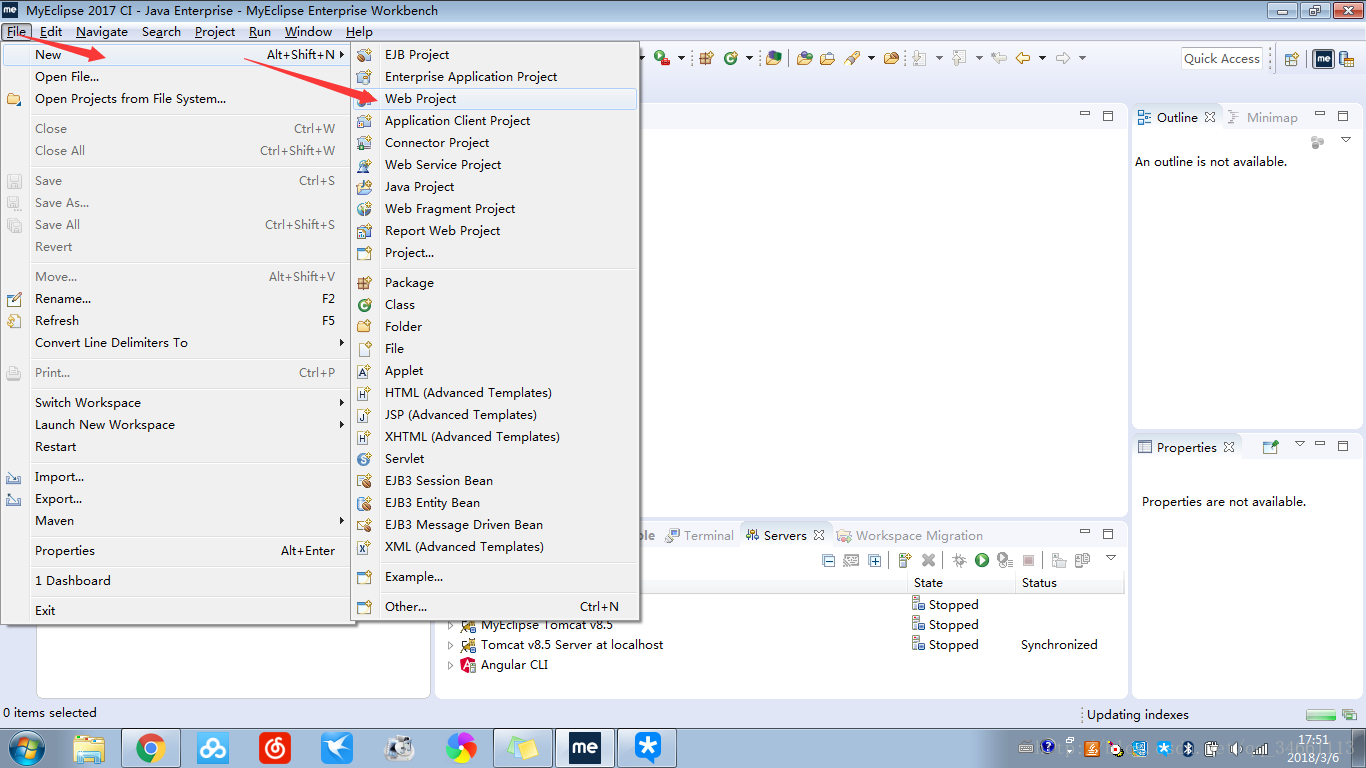Open the Properties view menu triangle
This screenshot has width=1366, height=768.
click(x=1300, y=444)
